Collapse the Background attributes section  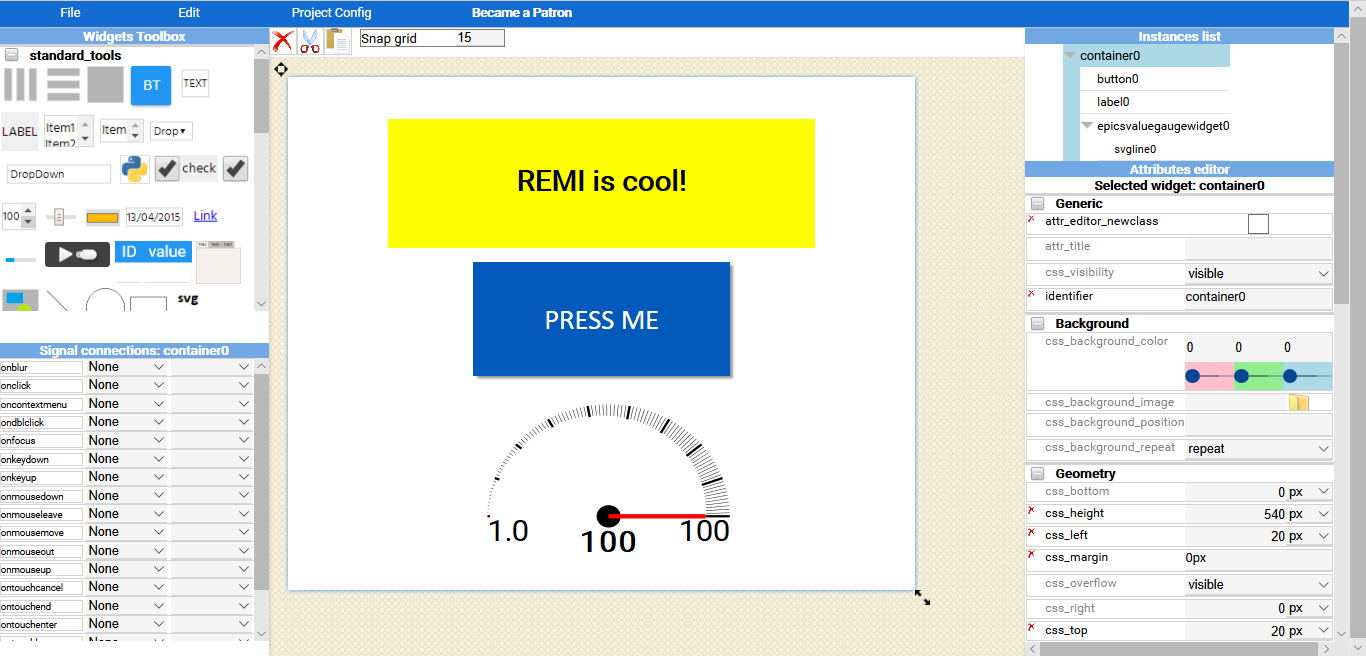1037,323
